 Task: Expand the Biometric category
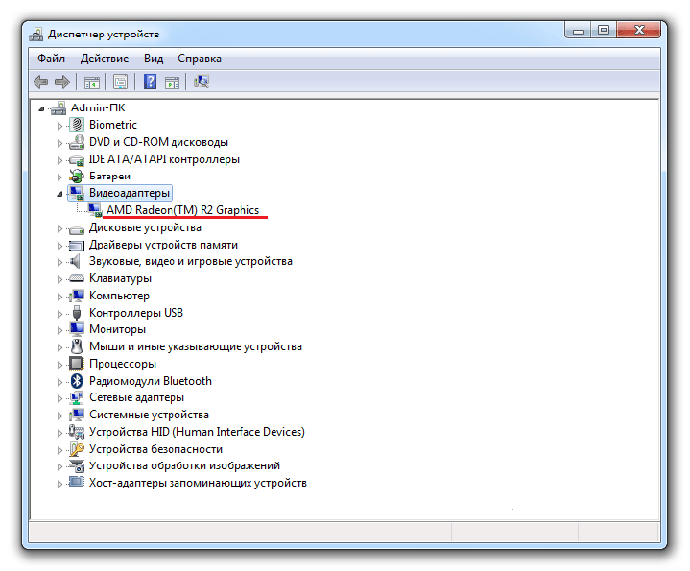pos(60,125)
